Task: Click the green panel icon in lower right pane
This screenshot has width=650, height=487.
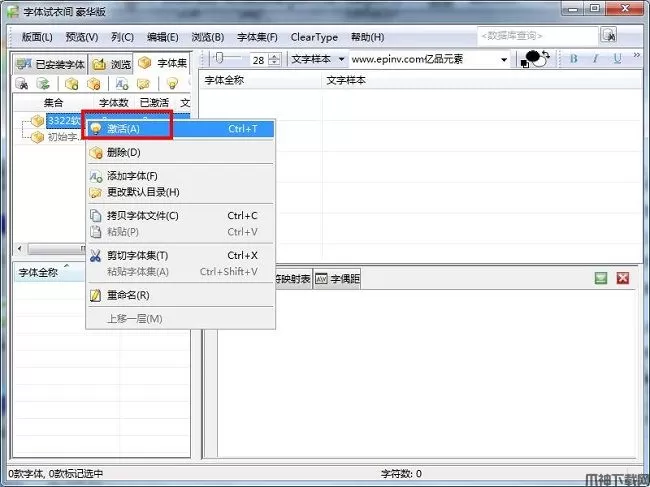Action: click(x=601, y=278)
